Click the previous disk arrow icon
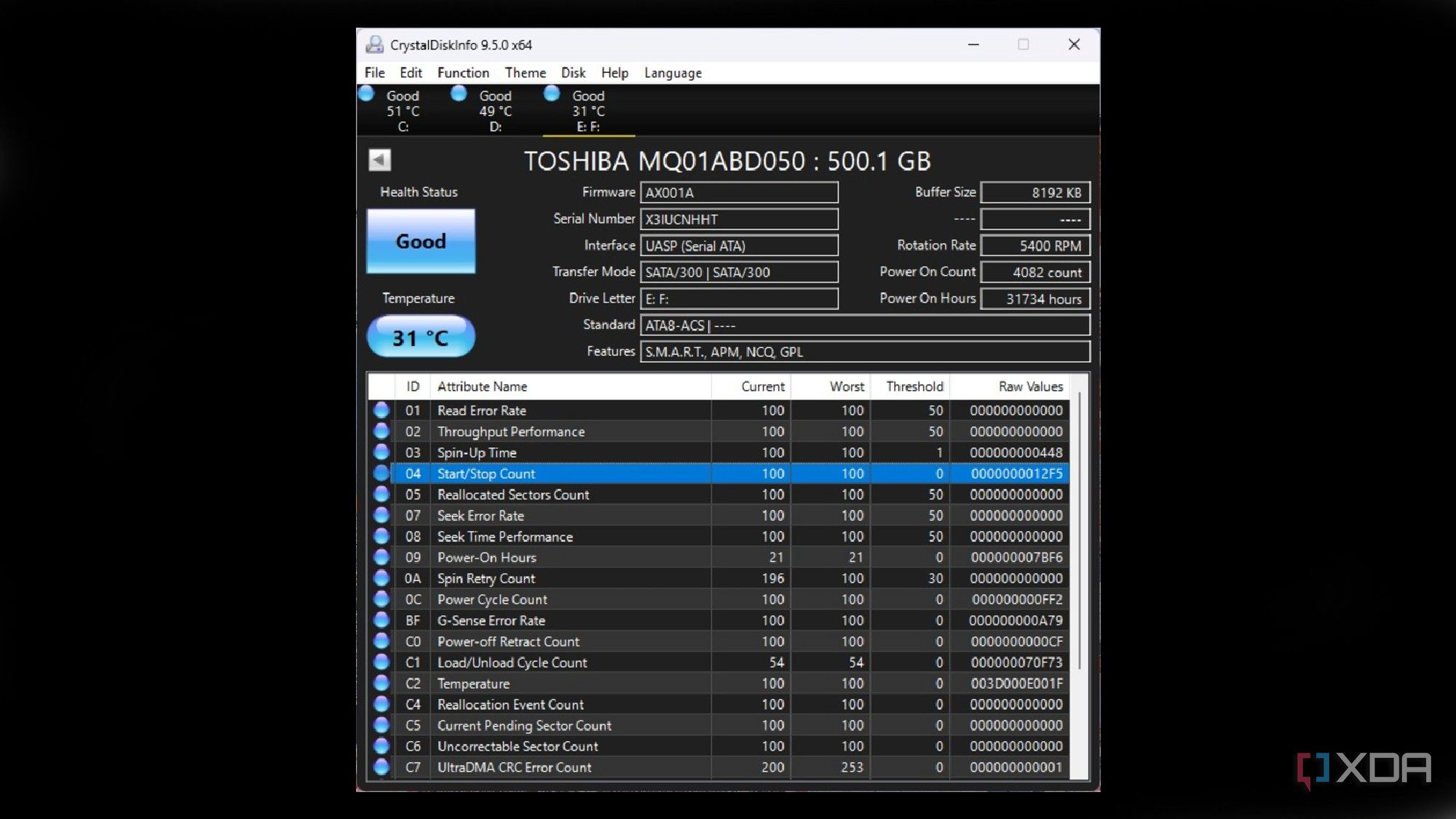 (379, 159)
